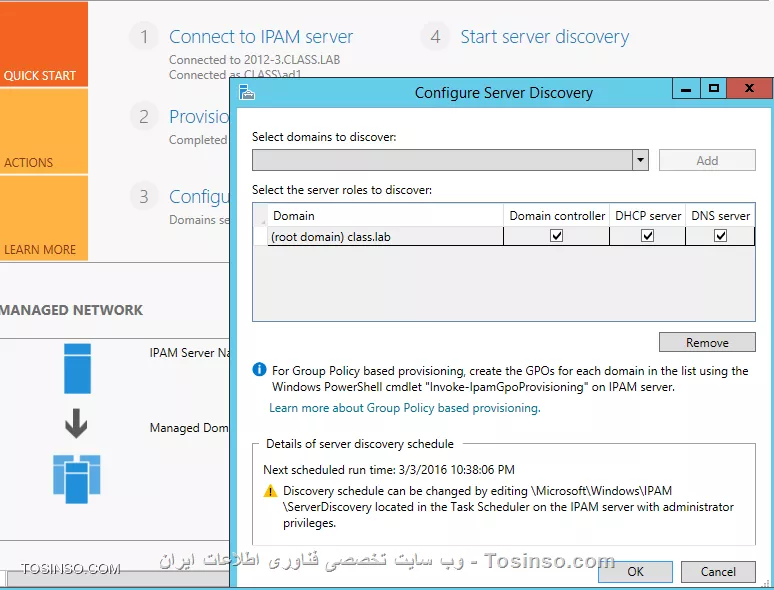
Task: Click the yellow warning icon near discovery schedule
Action: tap(270, 491)
